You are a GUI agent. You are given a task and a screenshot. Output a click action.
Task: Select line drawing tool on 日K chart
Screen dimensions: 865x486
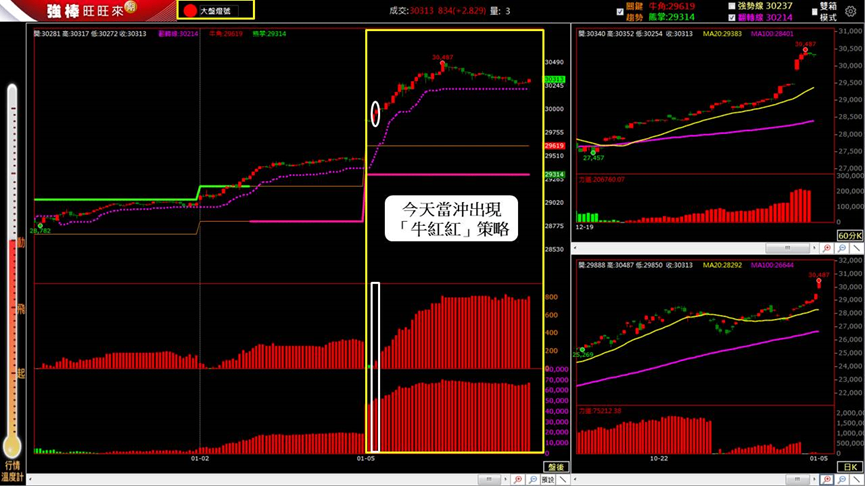pos(857,479)
